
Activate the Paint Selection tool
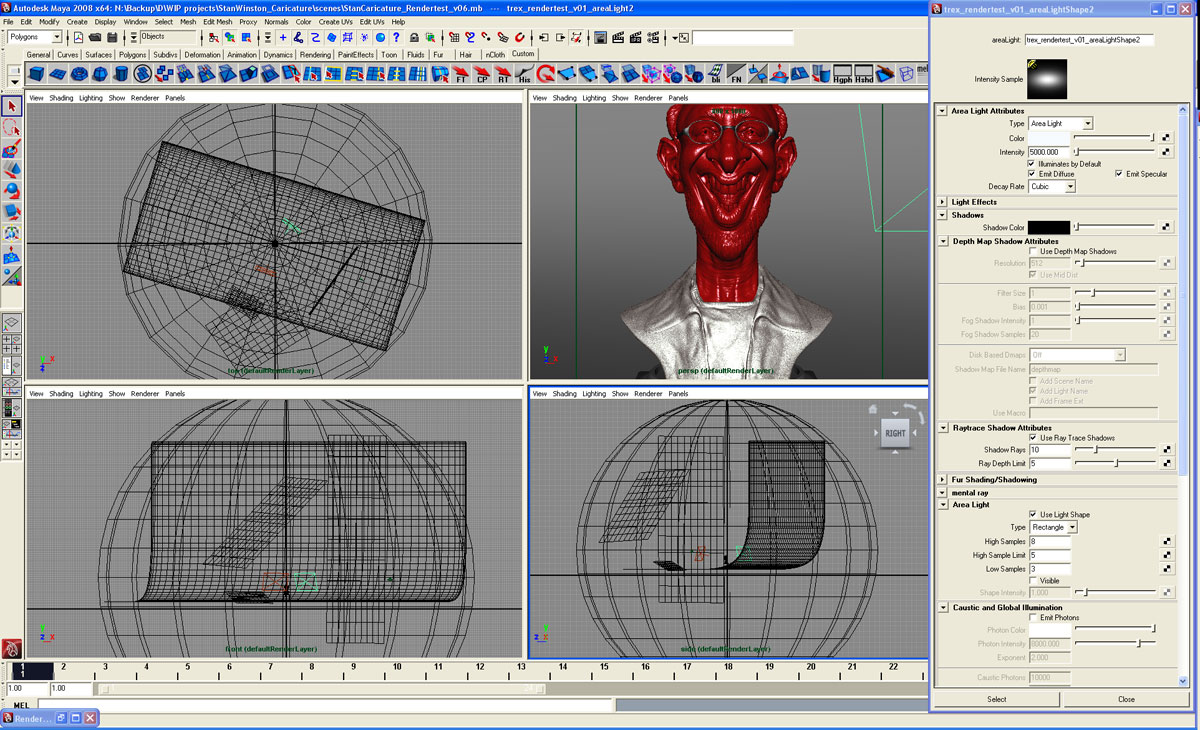pos(12,149)
